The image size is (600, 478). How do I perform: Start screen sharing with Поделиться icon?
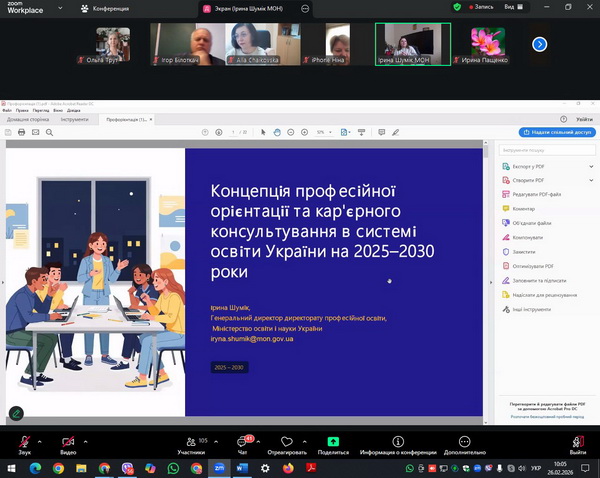333,441
